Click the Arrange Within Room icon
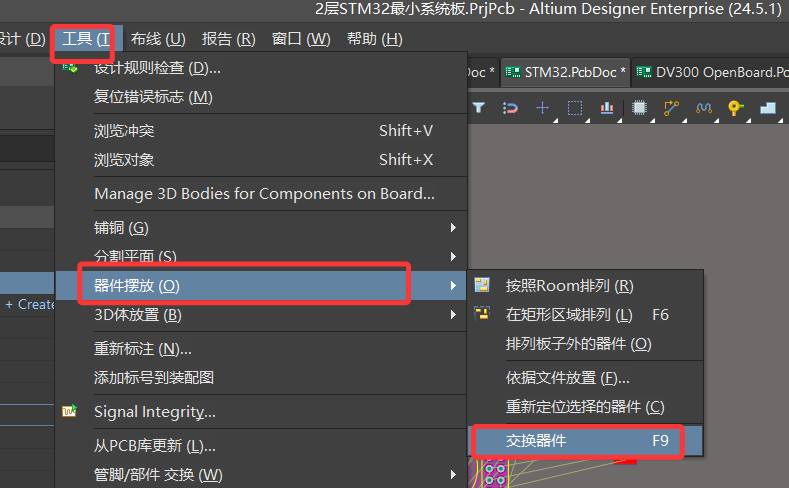 click(482, 285)
